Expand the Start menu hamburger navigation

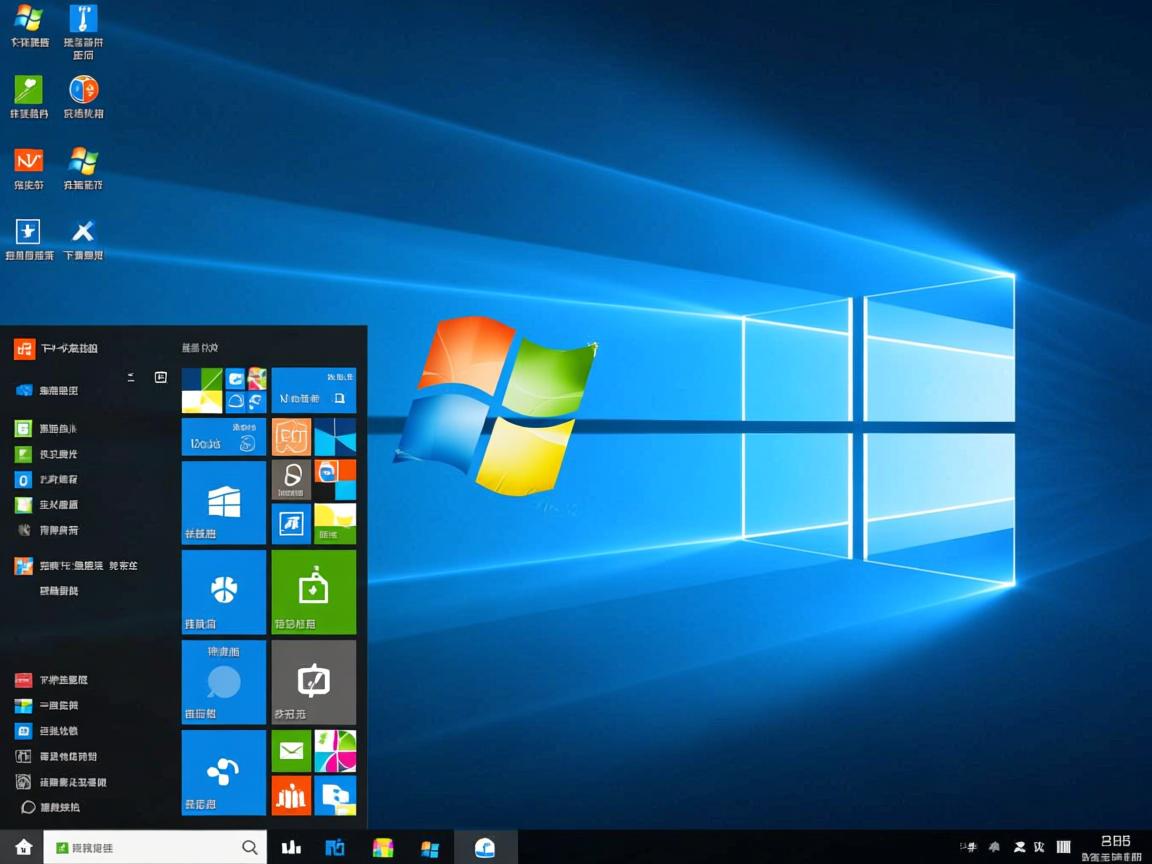tap(131, 378)
